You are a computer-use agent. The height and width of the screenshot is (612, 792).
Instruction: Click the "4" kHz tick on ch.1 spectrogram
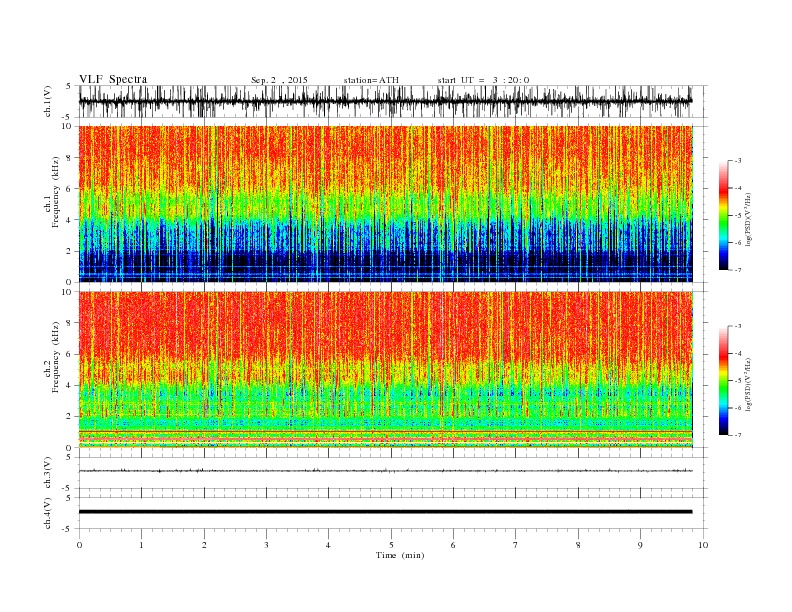pyautogui.click(x=69, y=220)
